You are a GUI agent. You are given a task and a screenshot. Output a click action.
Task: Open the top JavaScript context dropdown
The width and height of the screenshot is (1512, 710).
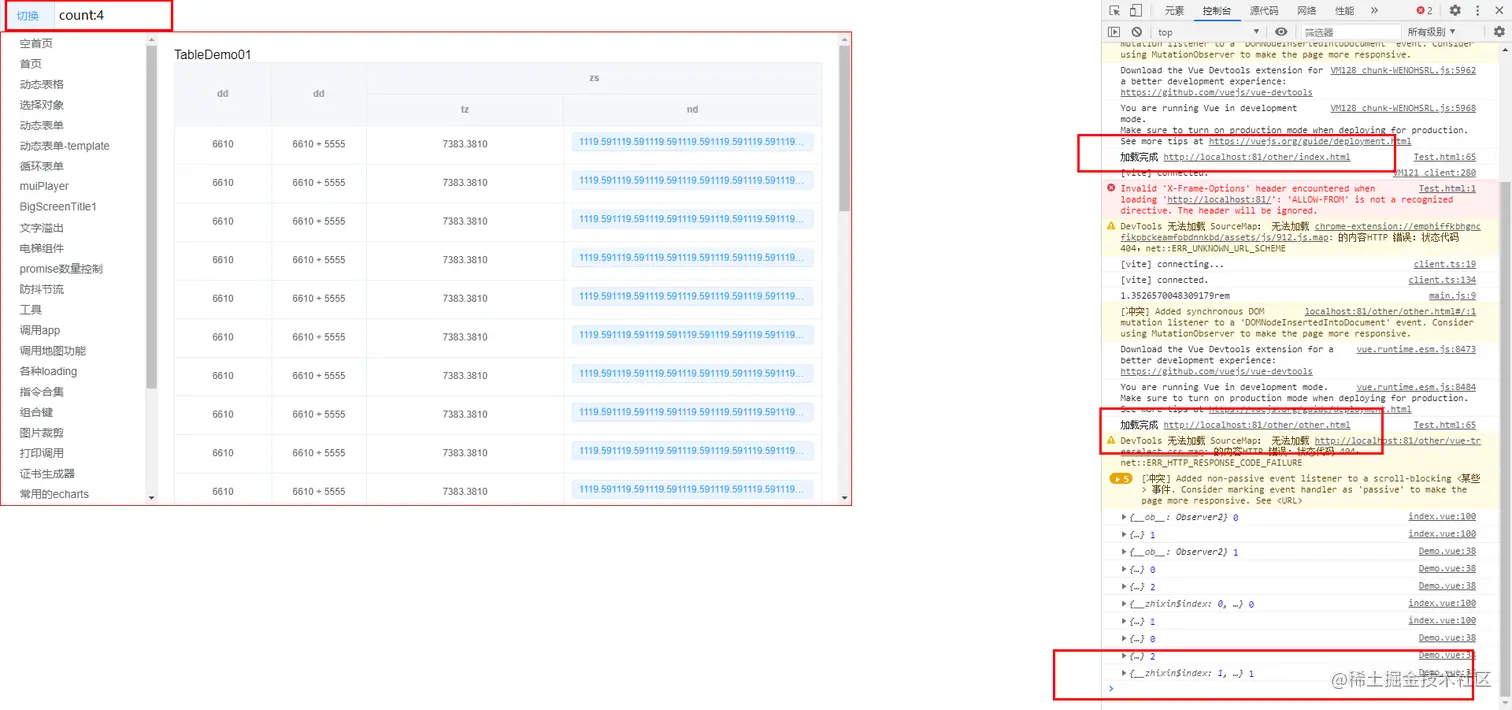(1208, 32)
